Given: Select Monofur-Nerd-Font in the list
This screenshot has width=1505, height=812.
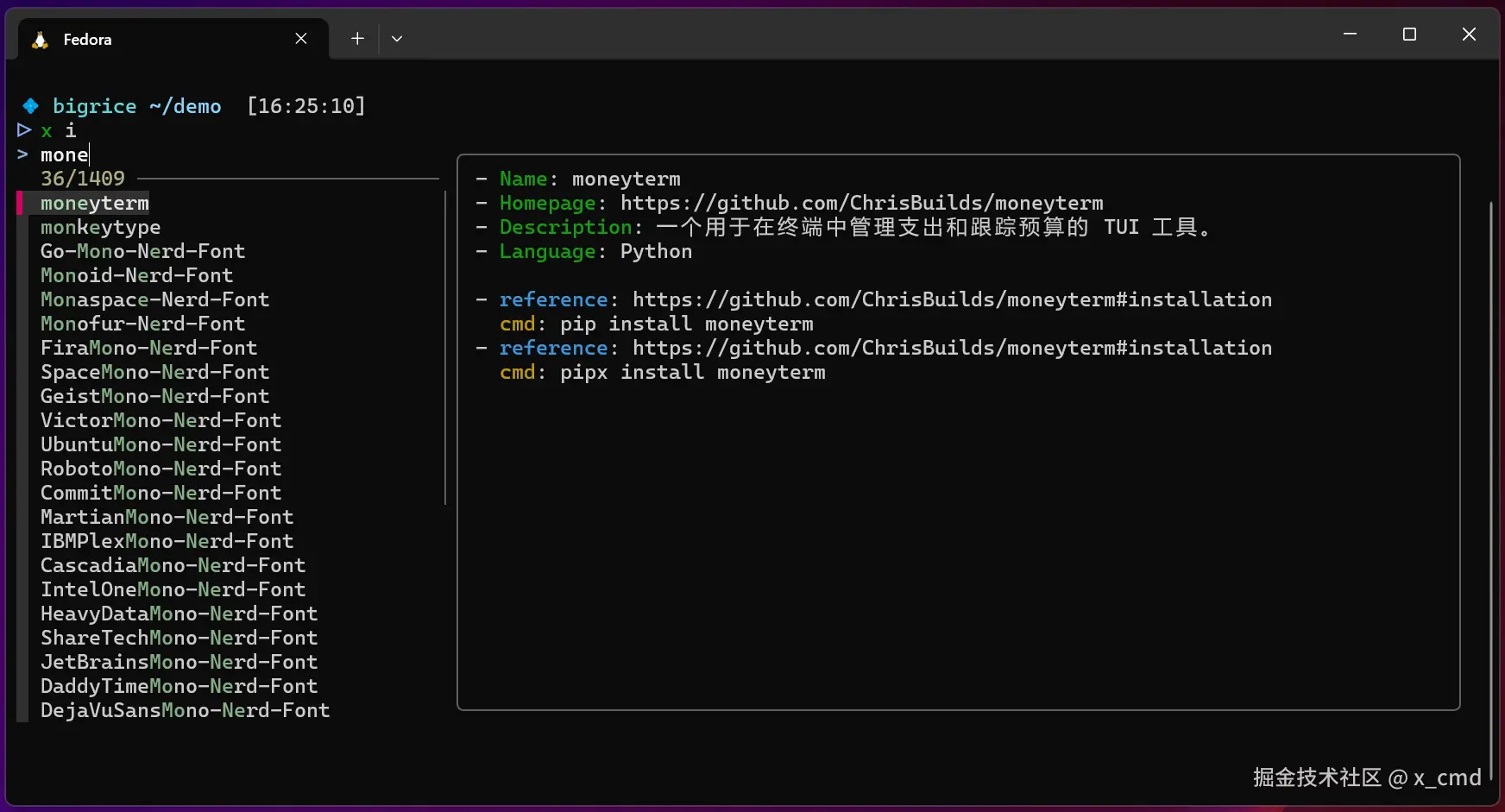Looking at the screenshot, I should [142, 324].
